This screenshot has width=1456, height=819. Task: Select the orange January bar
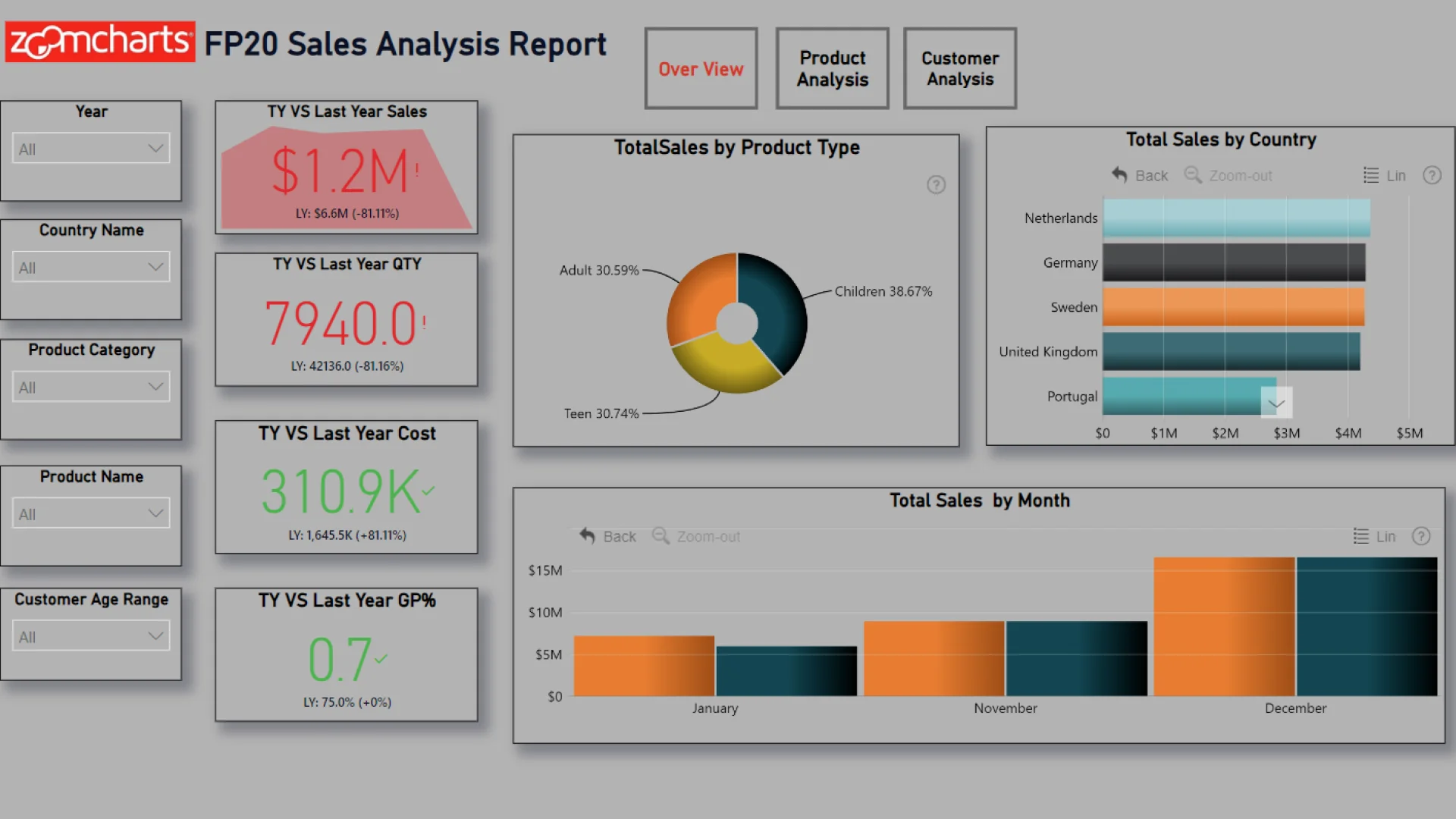coord(644,666)
